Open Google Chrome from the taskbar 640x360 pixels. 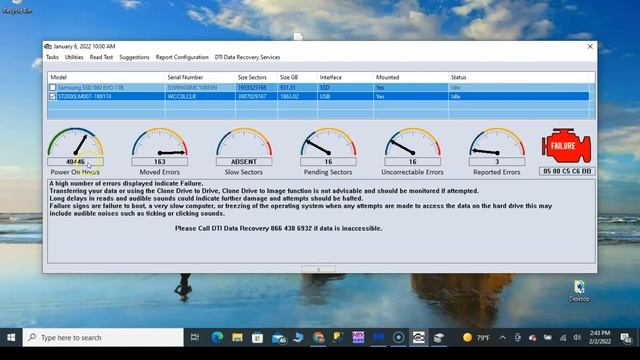318,338
